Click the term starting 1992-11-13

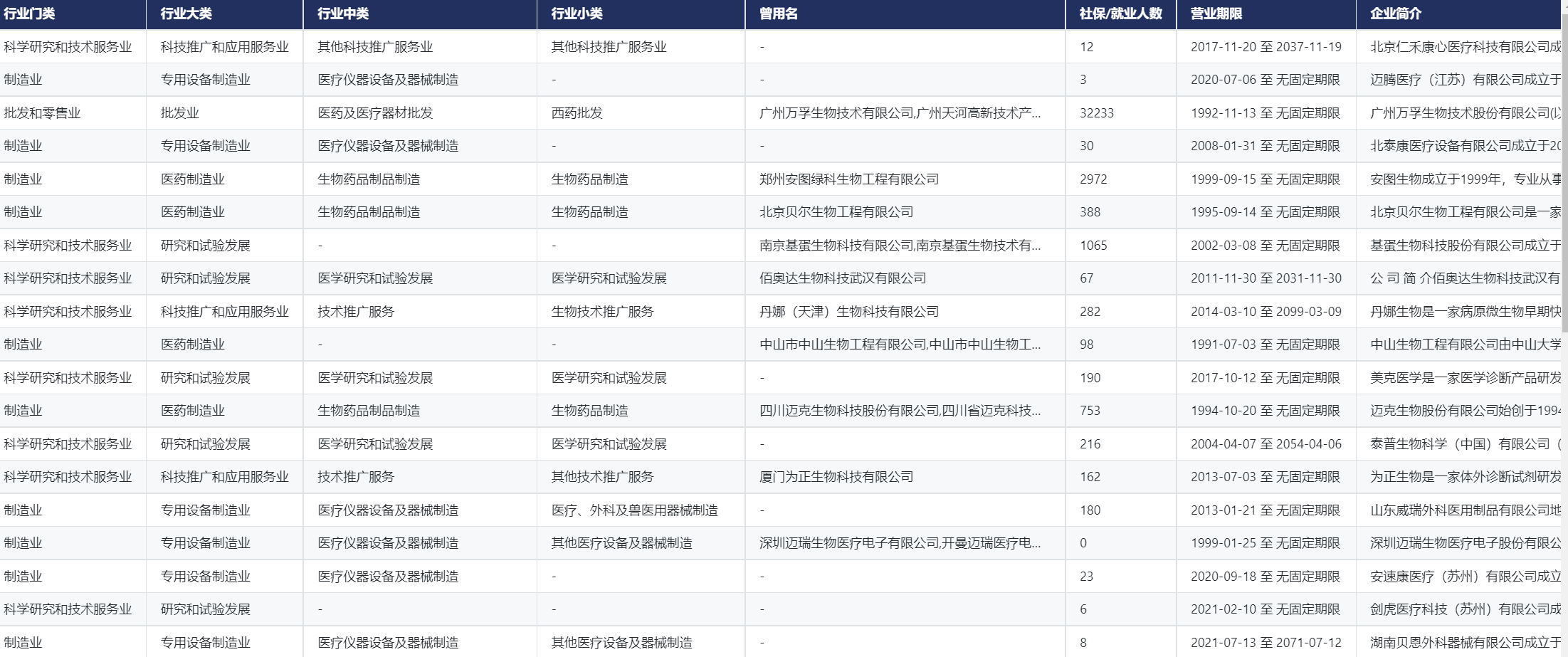pyautogui.click(x=1266, y=112)
